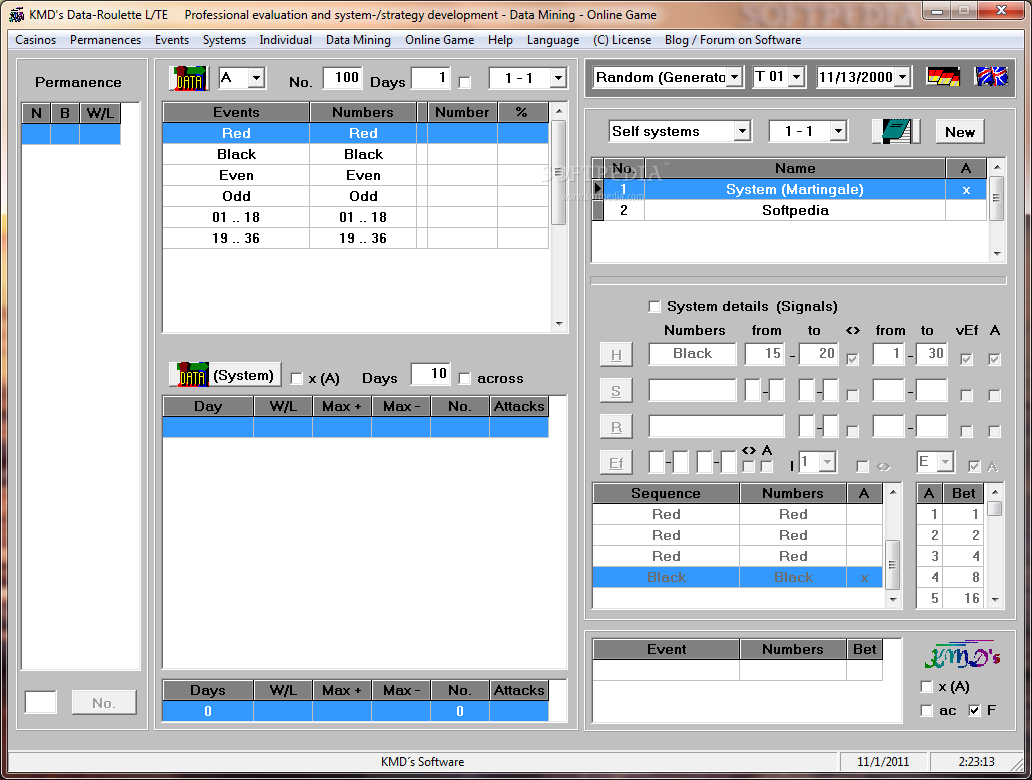
Task: Open the Language menu
Action: (553, 40)
